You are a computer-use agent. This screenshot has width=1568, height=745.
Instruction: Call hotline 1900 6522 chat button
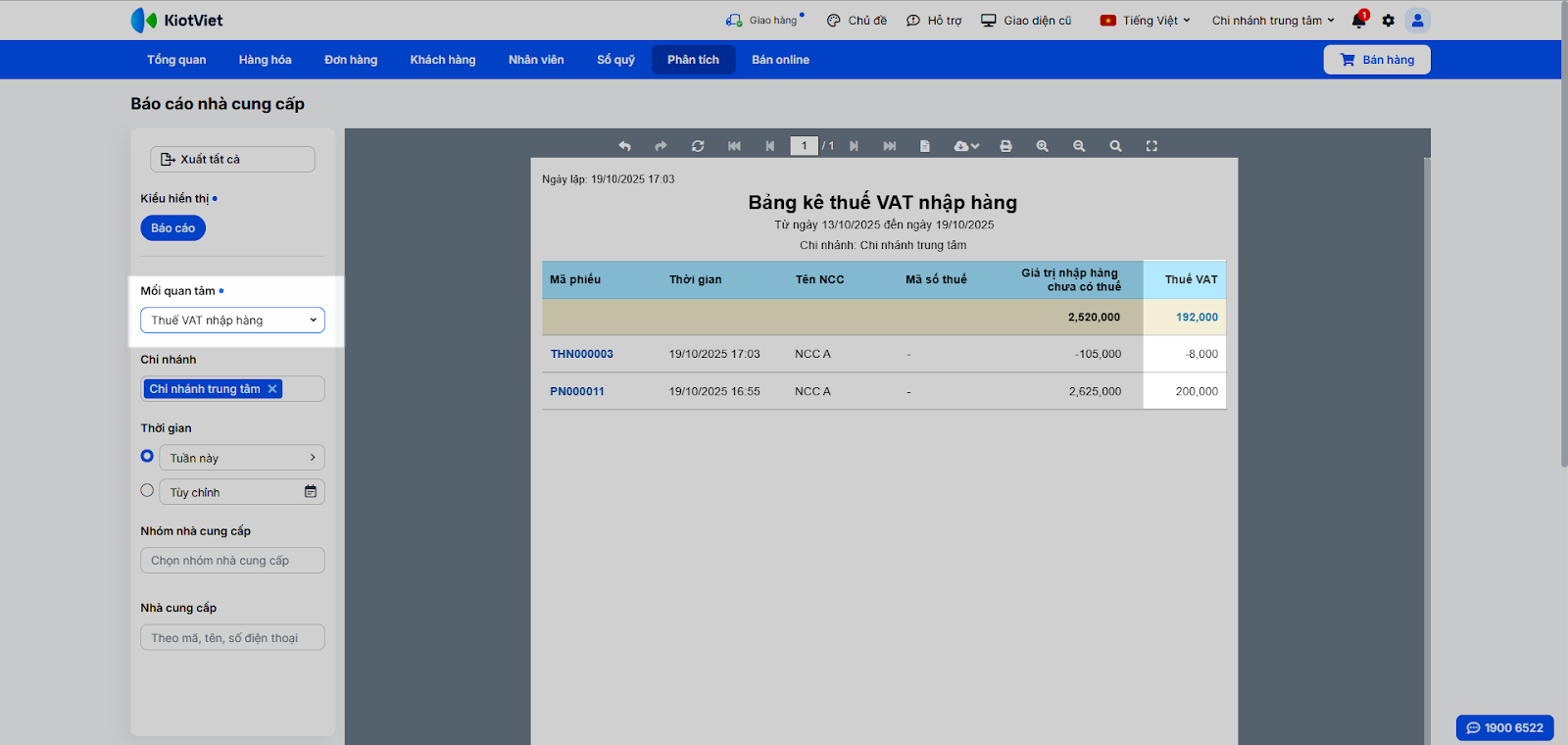click(x=1505, y=727)
